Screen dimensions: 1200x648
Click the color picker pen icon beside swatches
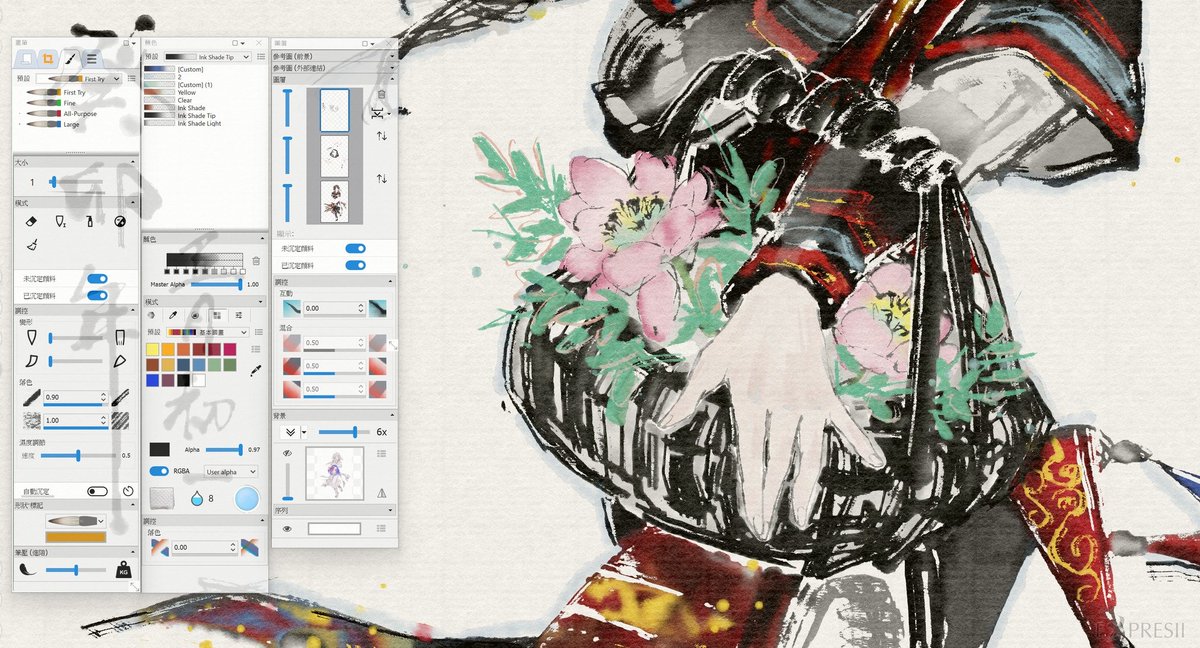tap(255, 371)
